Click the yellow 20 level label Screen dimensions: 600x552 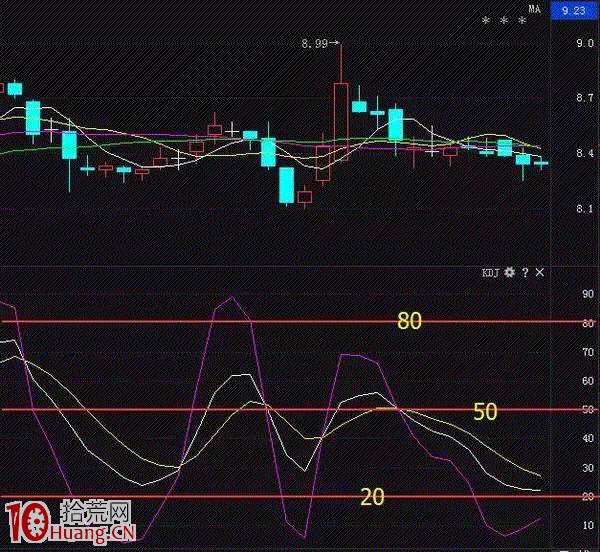[x=372, y=496]
